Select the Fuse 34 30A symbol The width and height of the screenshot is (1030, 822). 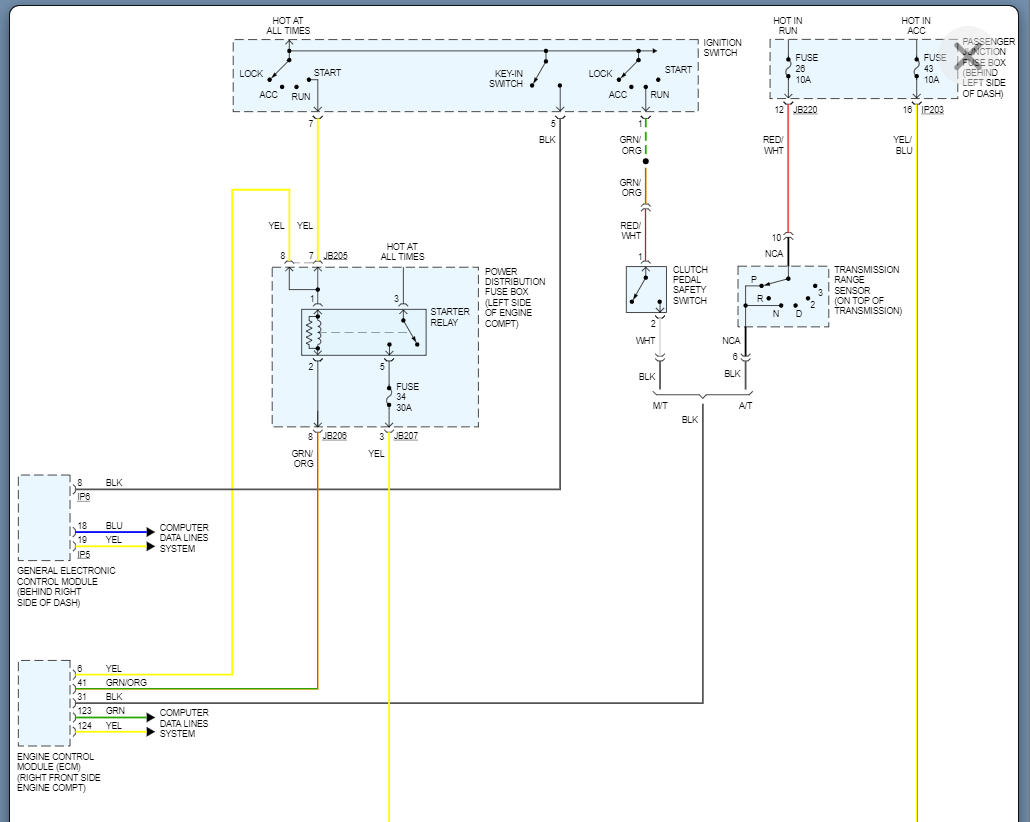click(389, 398)
